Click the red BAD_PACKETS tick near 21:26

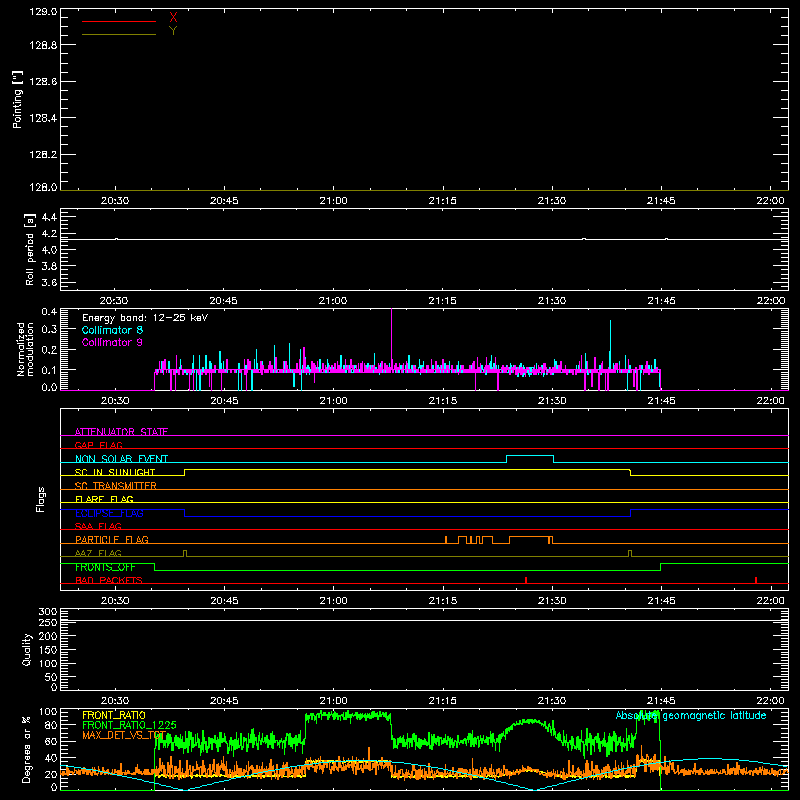click(x=526, y=580)
